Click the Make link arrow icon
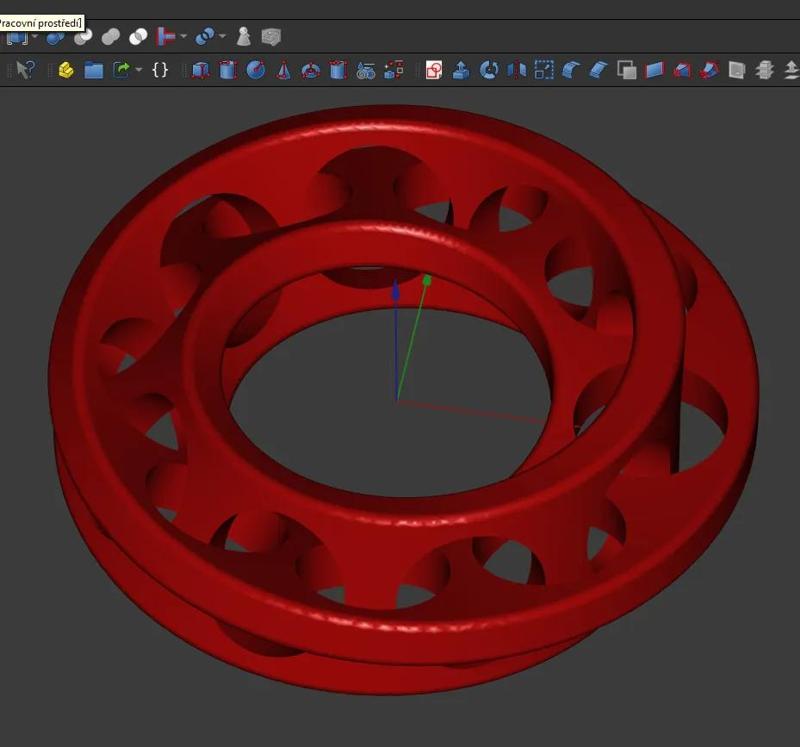 (x=121, y=70)
